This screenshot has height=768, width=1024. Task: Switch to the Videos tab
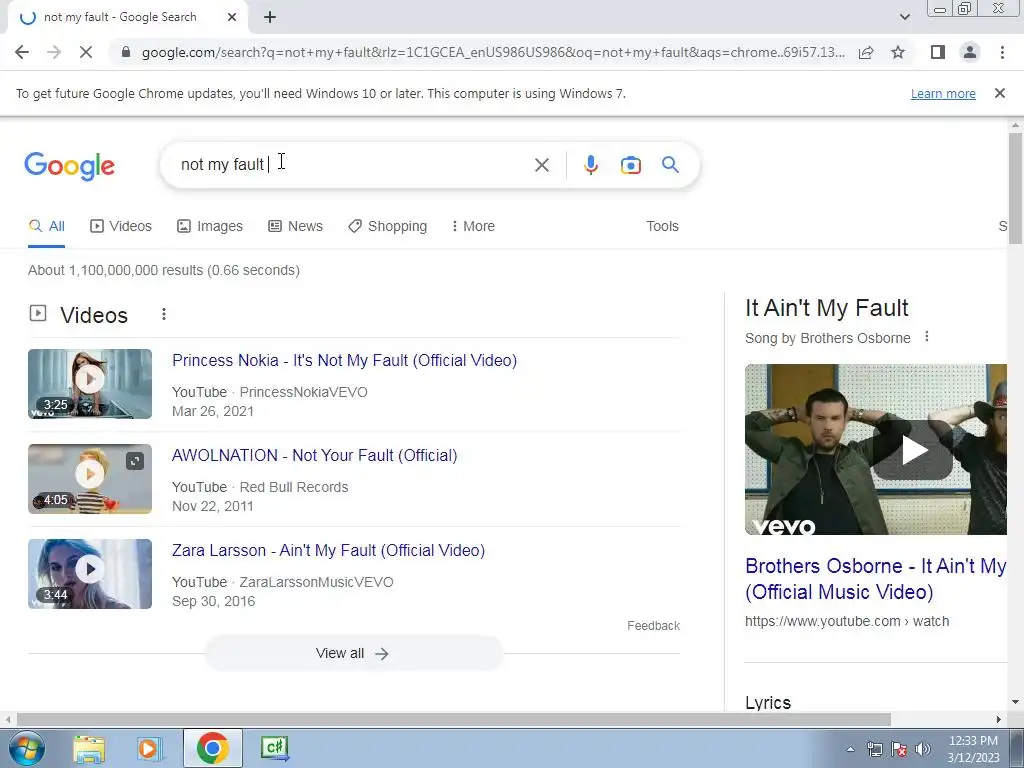tap(121, 226)
